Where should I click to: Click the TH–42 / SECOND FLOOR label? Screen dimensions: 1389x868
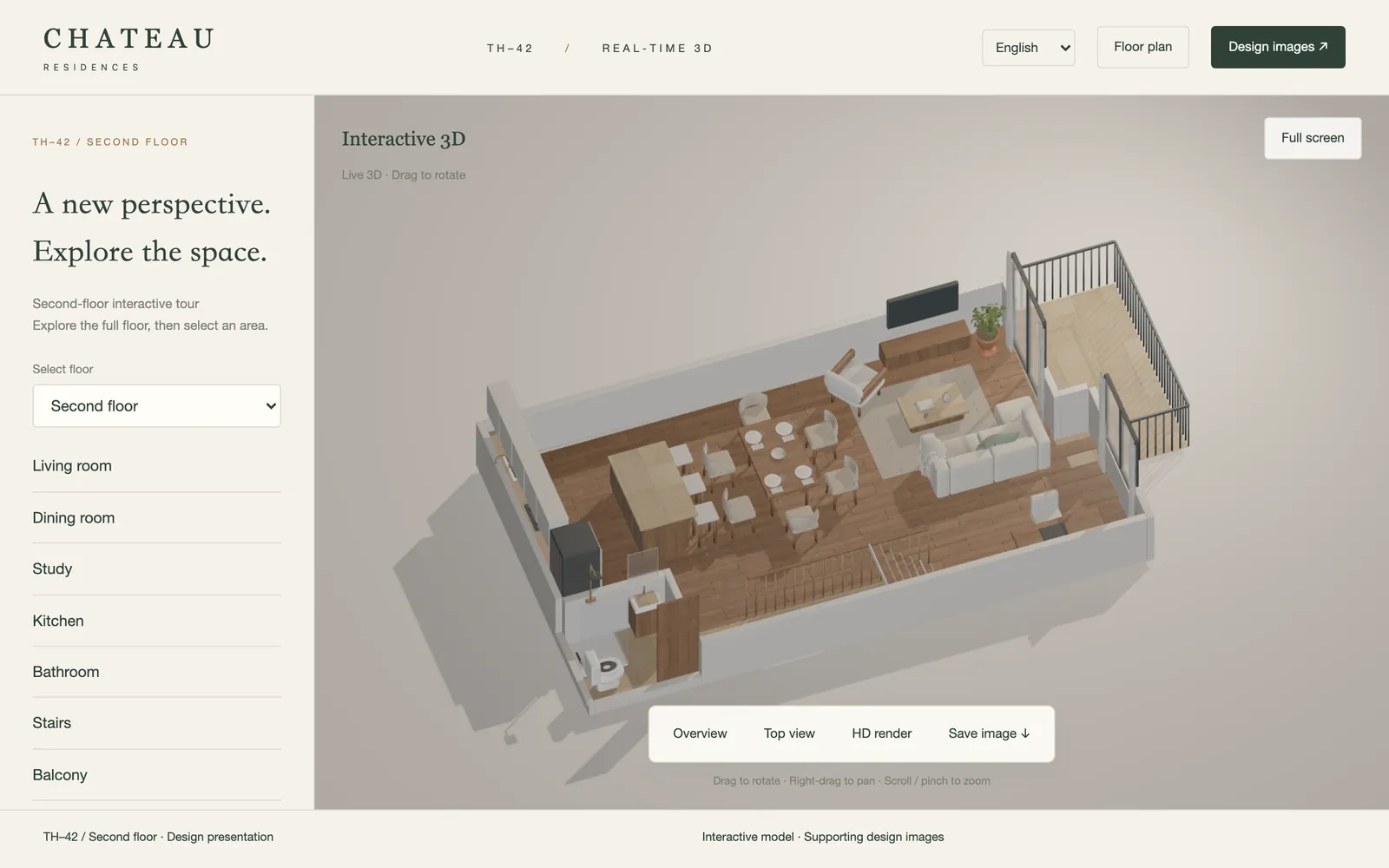[x=110, y=141]
